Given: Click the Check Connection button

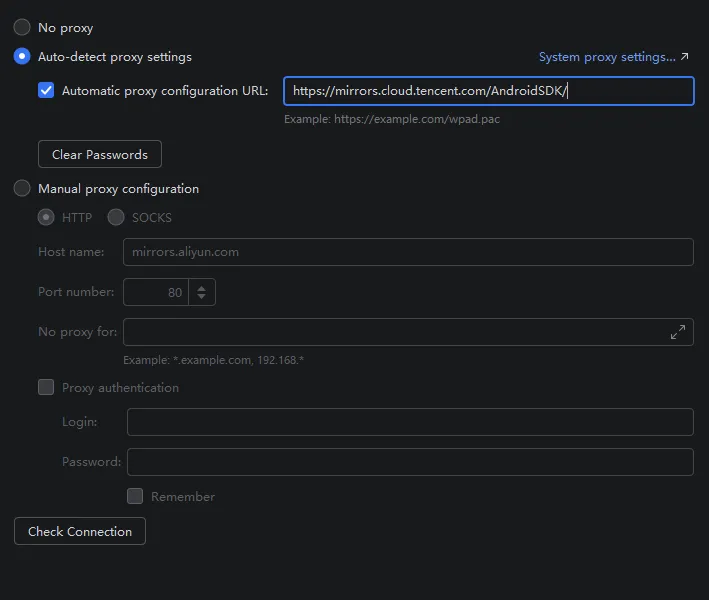Looking at the screenshot, I should pyautogui.click(x=80, y=531).
